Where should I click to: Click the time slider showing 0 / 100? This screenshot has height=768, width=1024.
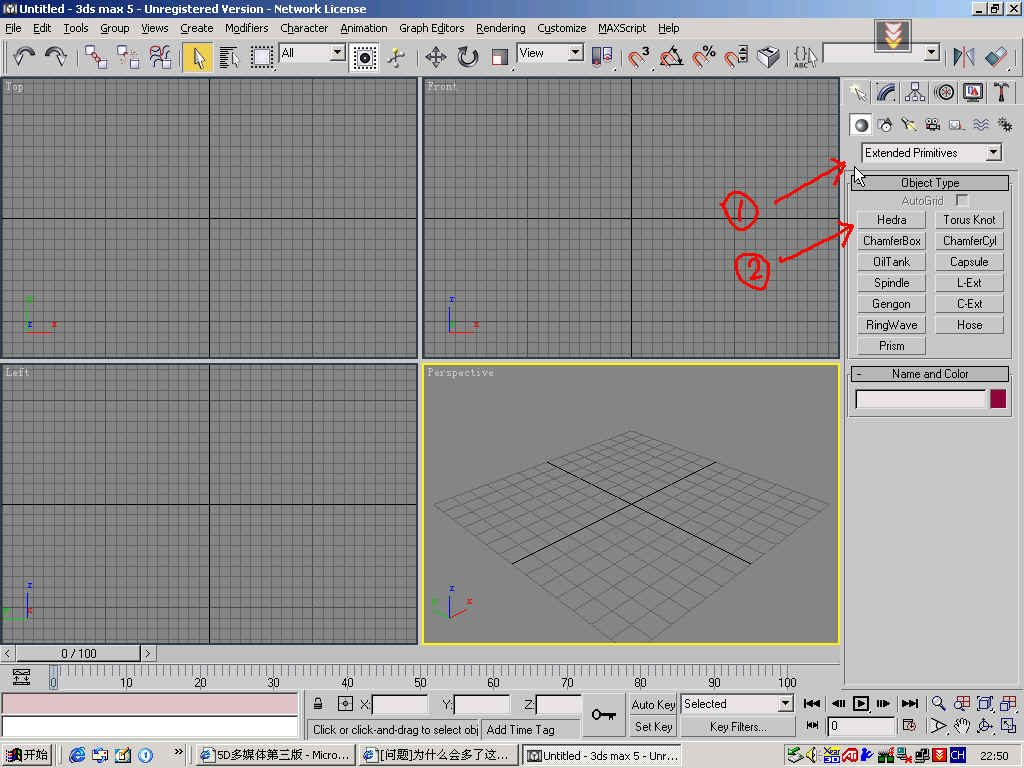(78, 653)
